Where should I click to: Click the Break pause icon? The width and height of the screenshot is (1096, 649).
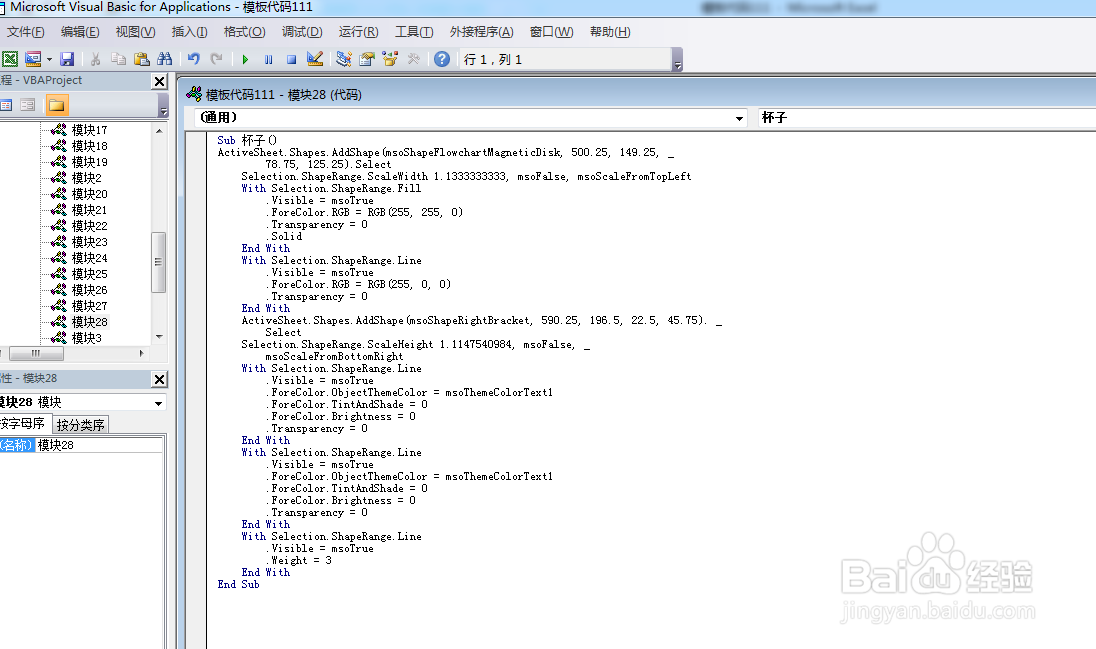[268, 59]
